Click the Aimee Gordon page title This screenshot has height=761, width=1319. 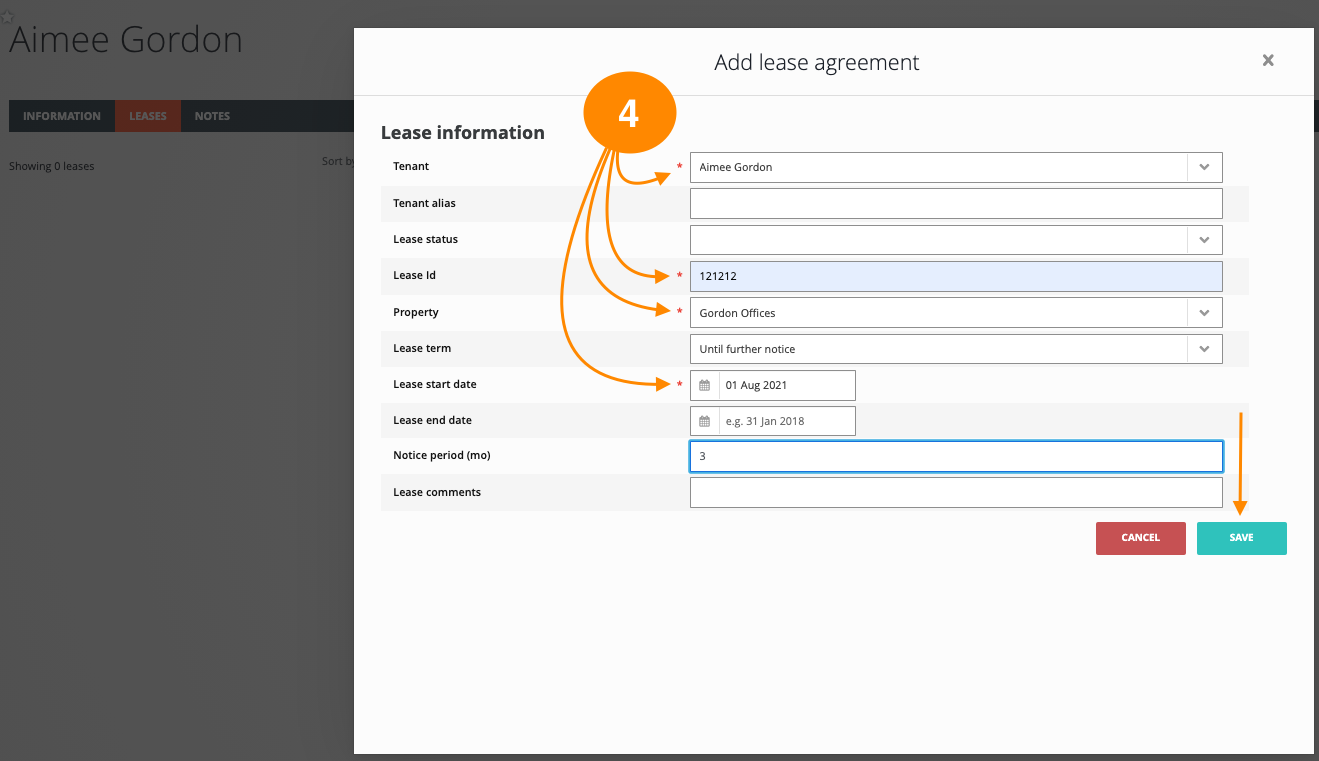tap(126, 40)
